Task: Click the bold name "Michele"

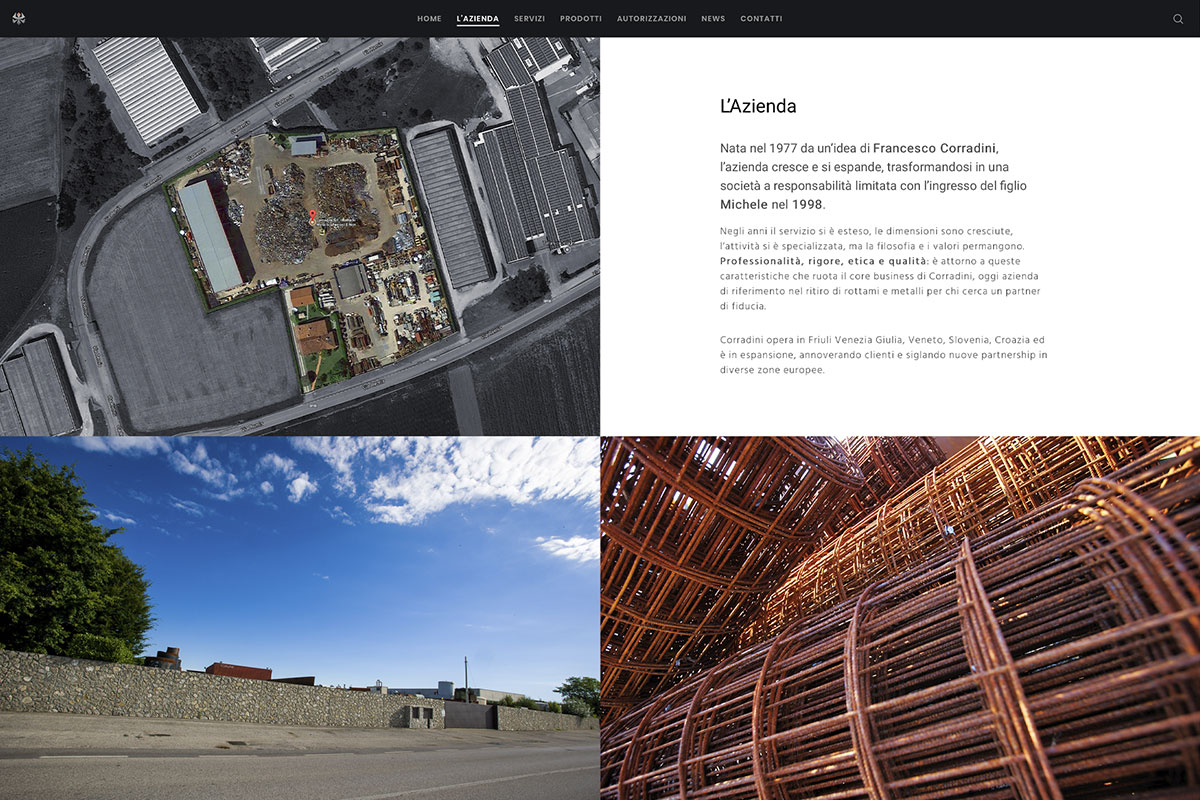Action: [x=744, y=204]
